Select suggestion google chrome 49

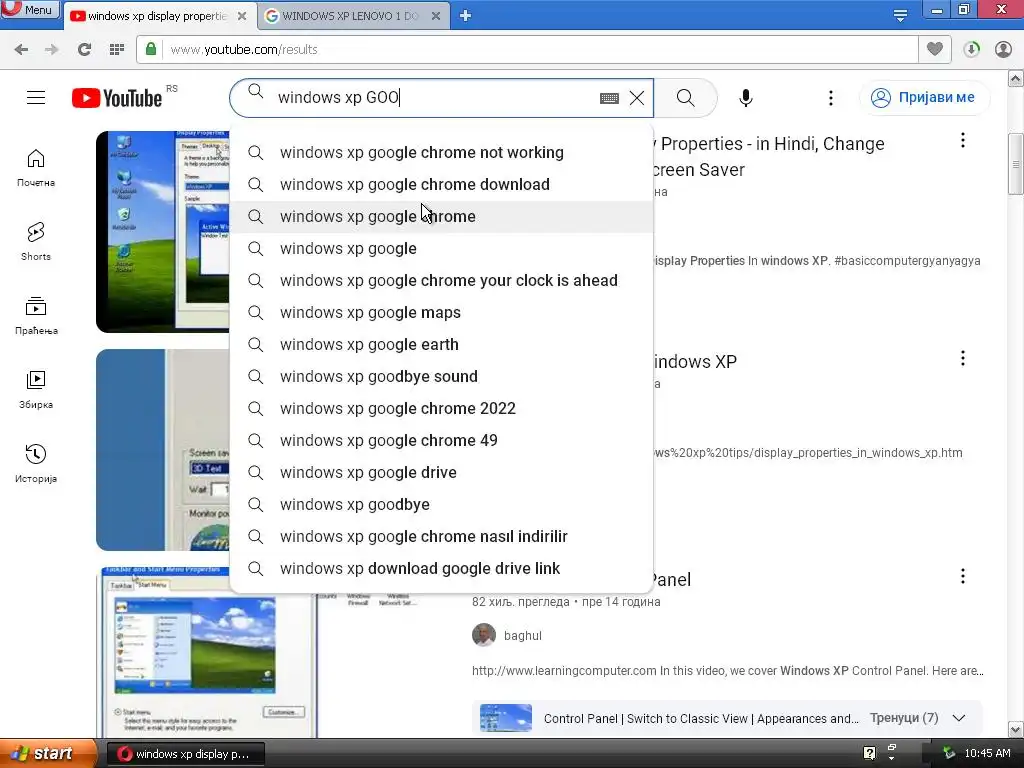441,440
